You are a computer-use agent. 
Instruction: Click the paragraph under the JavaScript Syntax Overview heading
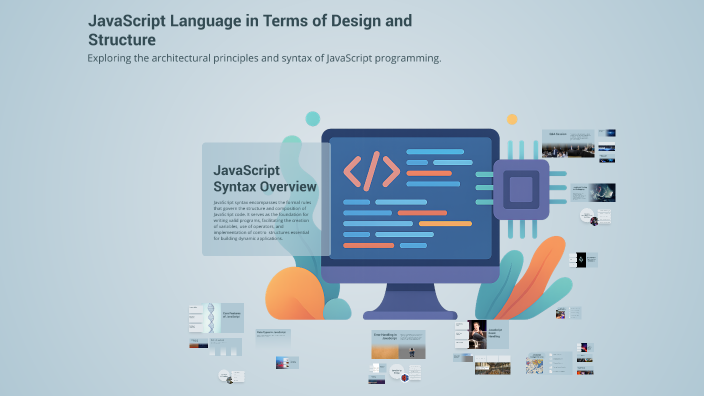pos(262,220)
